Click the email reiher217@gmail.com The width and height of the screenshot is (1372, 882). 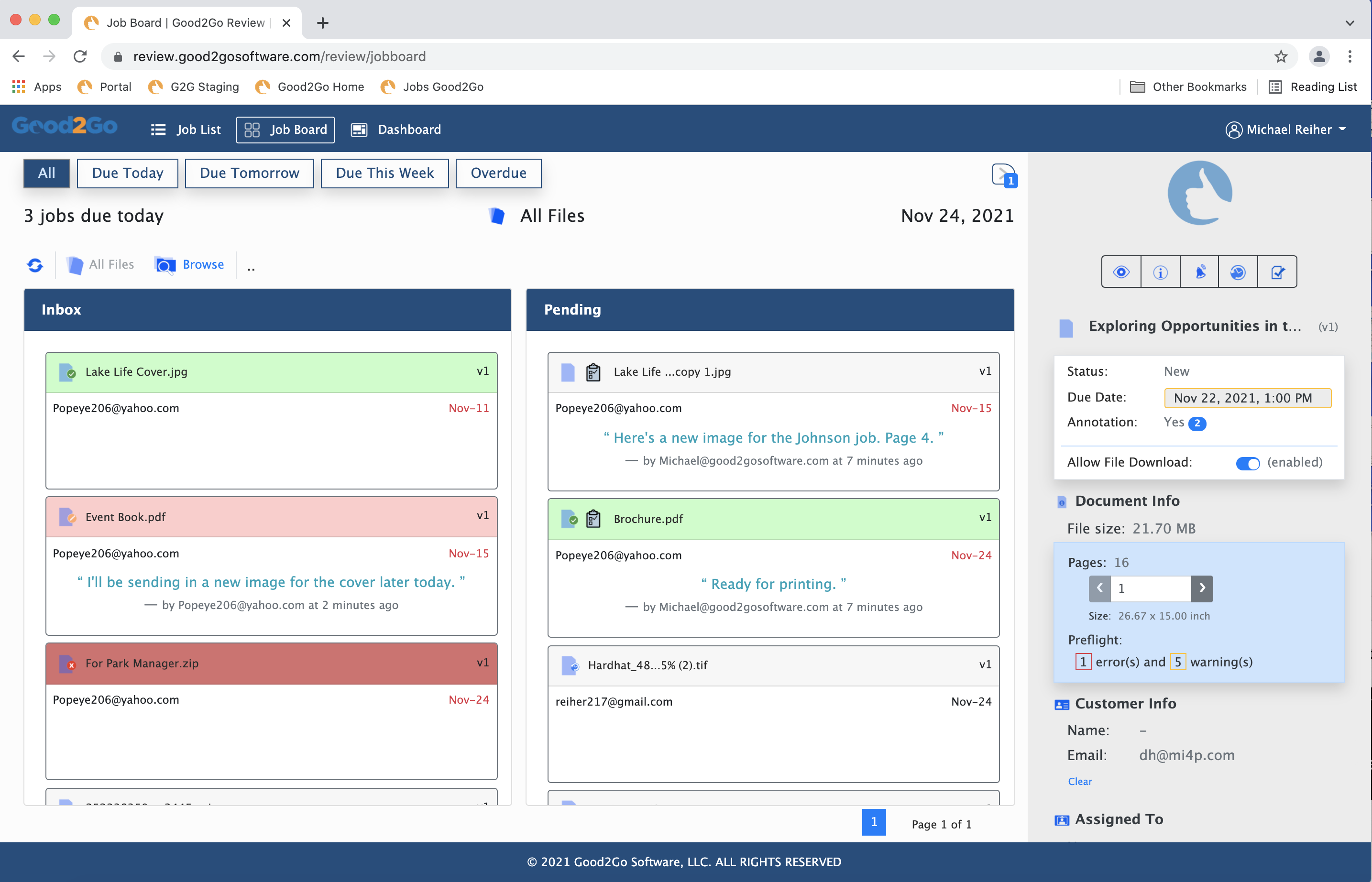[614, 702]
